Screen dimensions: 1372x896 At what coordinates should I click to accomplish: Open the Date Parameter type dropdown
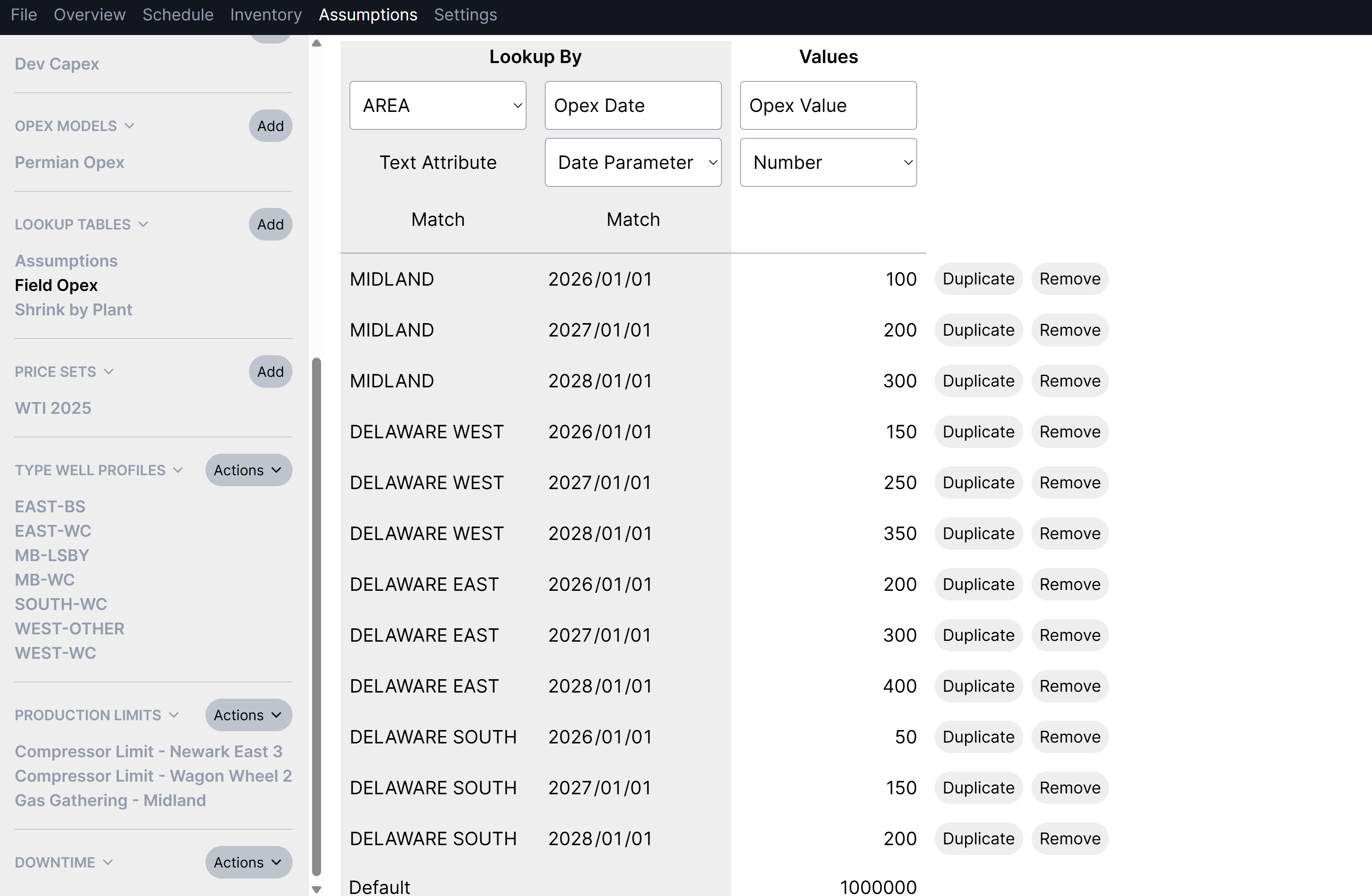[x=633, y=163]
